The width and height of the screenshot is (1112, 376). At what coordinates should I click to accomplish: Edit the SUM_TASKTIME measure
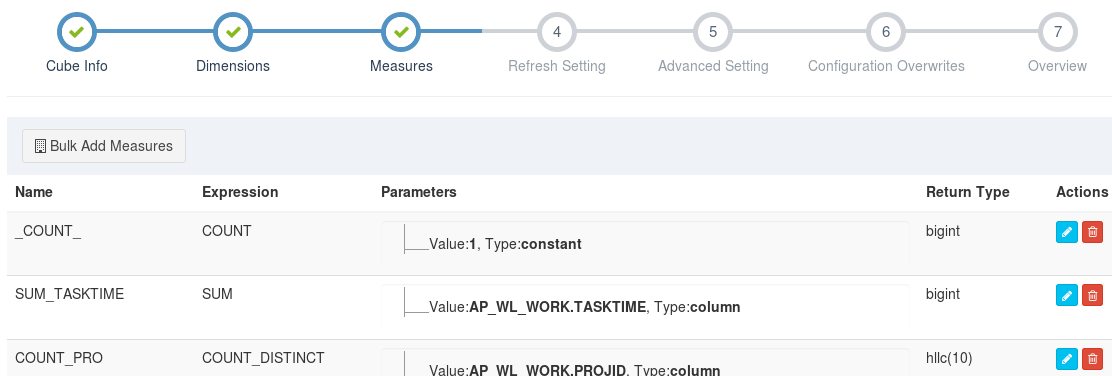[1067, 295]
